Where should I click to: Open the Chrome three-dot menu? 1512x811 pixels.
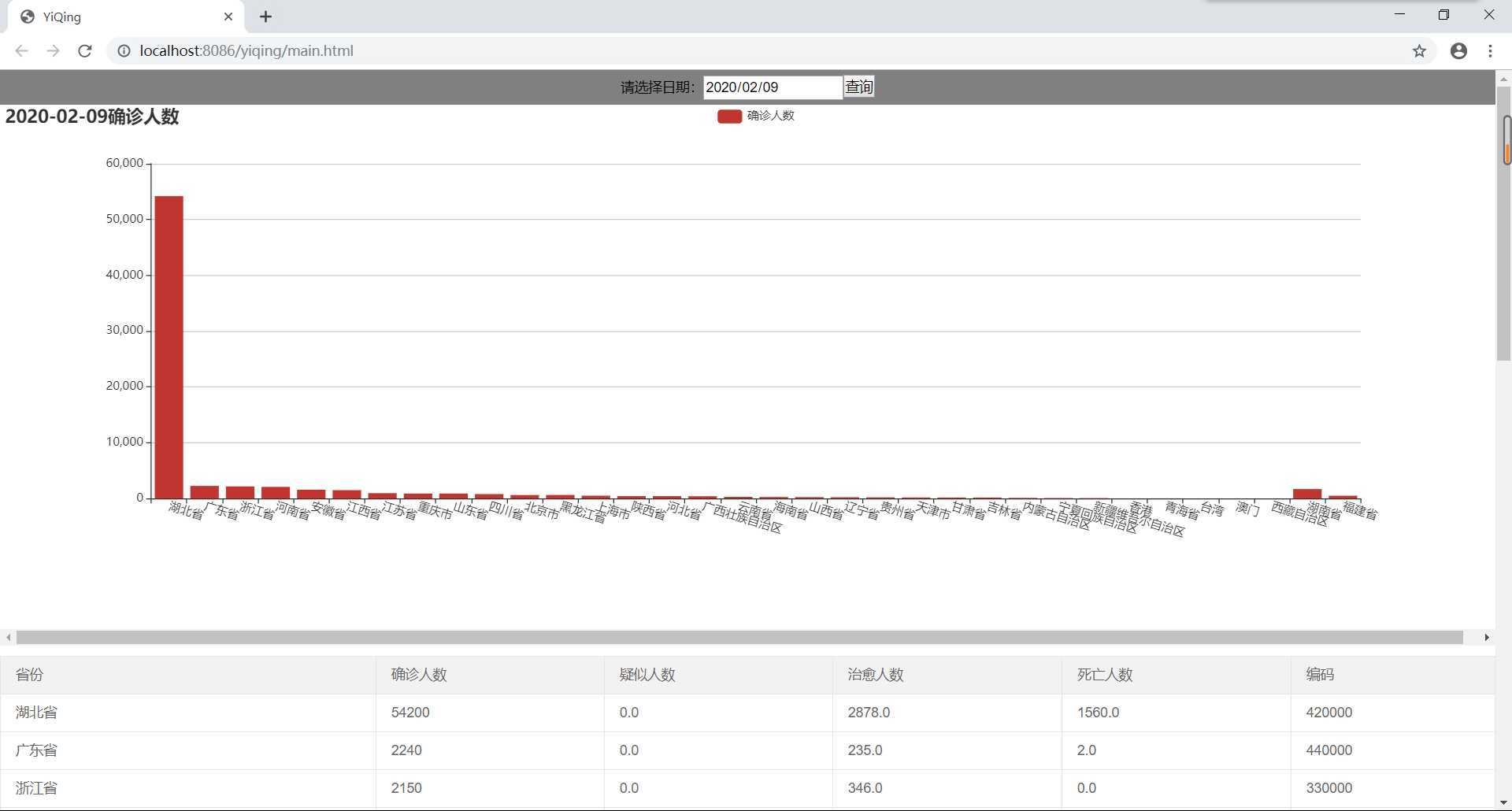[1490, 51]
